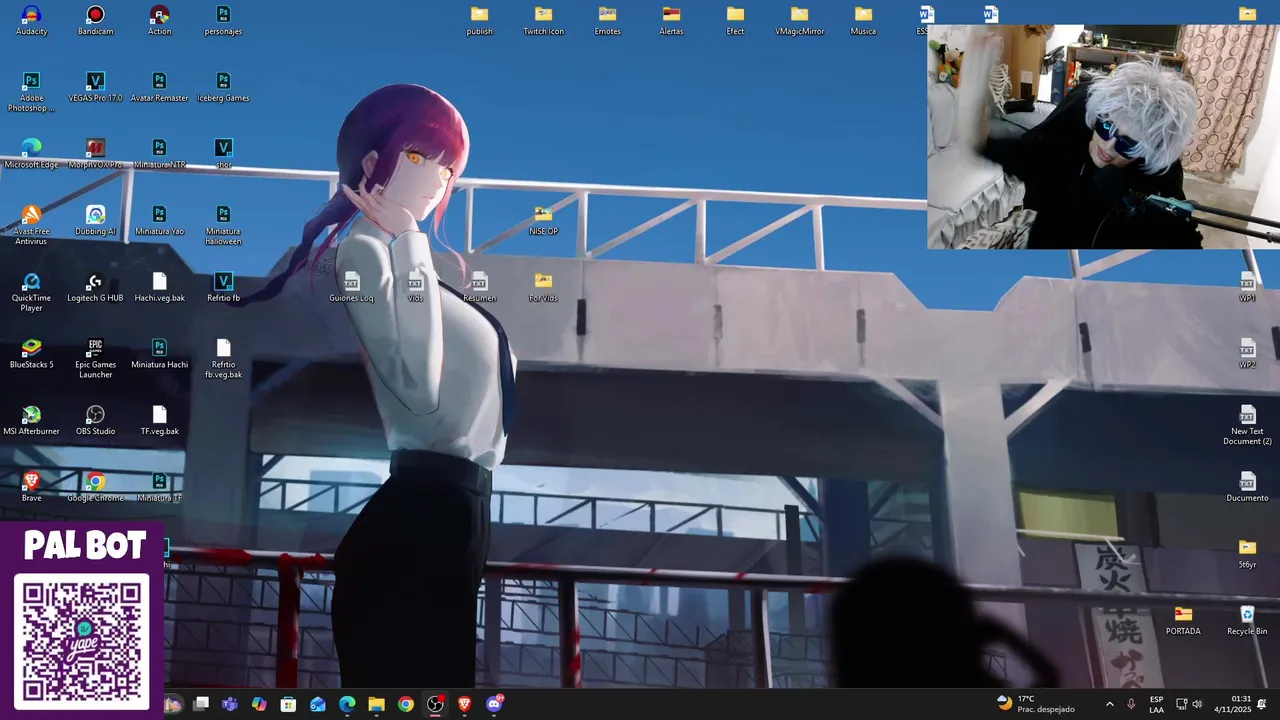Select the MSI Afterburner shortcut
Image resolution: width=1280 pixels, height=720 pixels.
(x=31, y=421)
